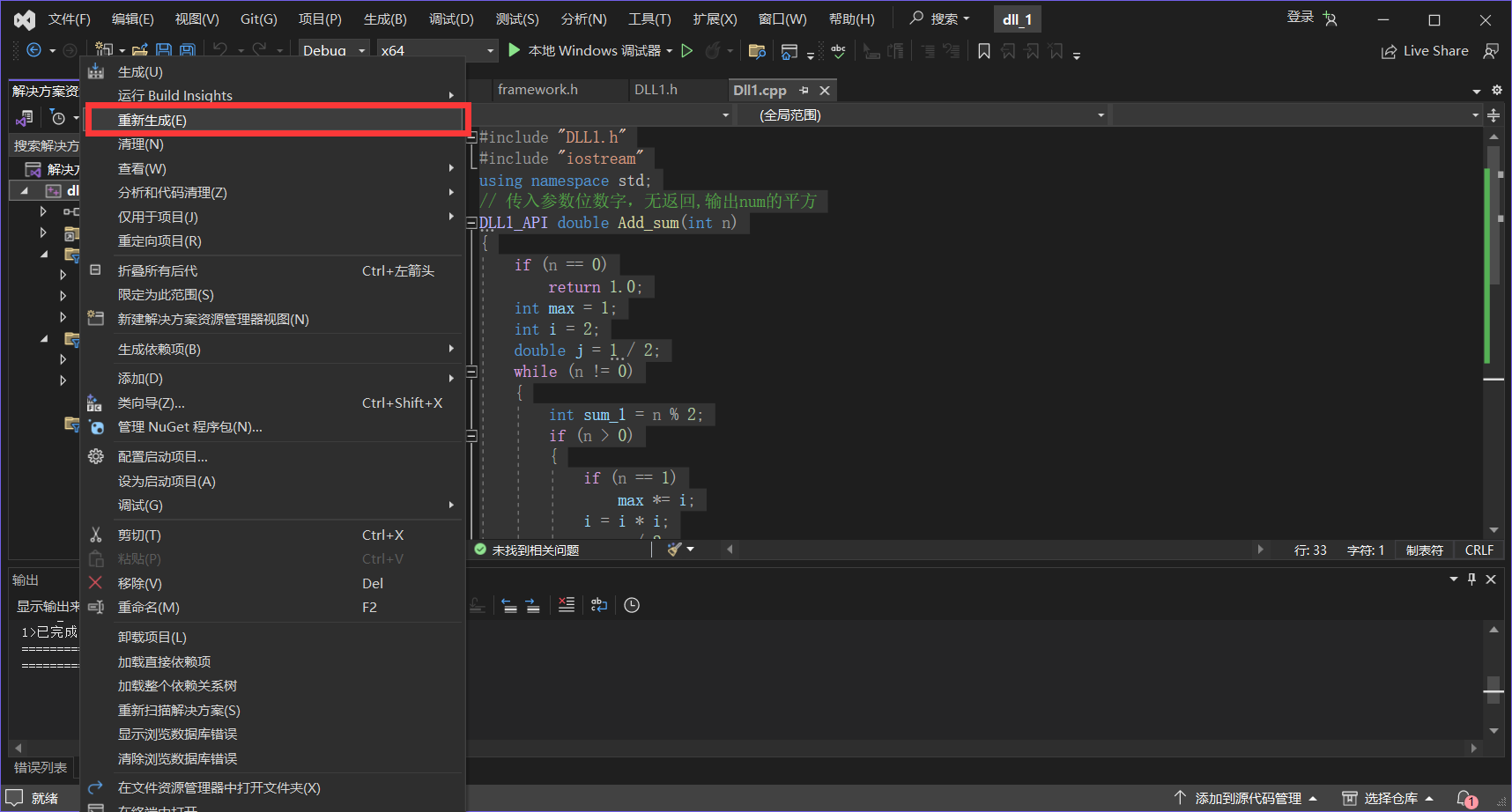Select 重新生成(E) from the context menu

pos(152,121)
